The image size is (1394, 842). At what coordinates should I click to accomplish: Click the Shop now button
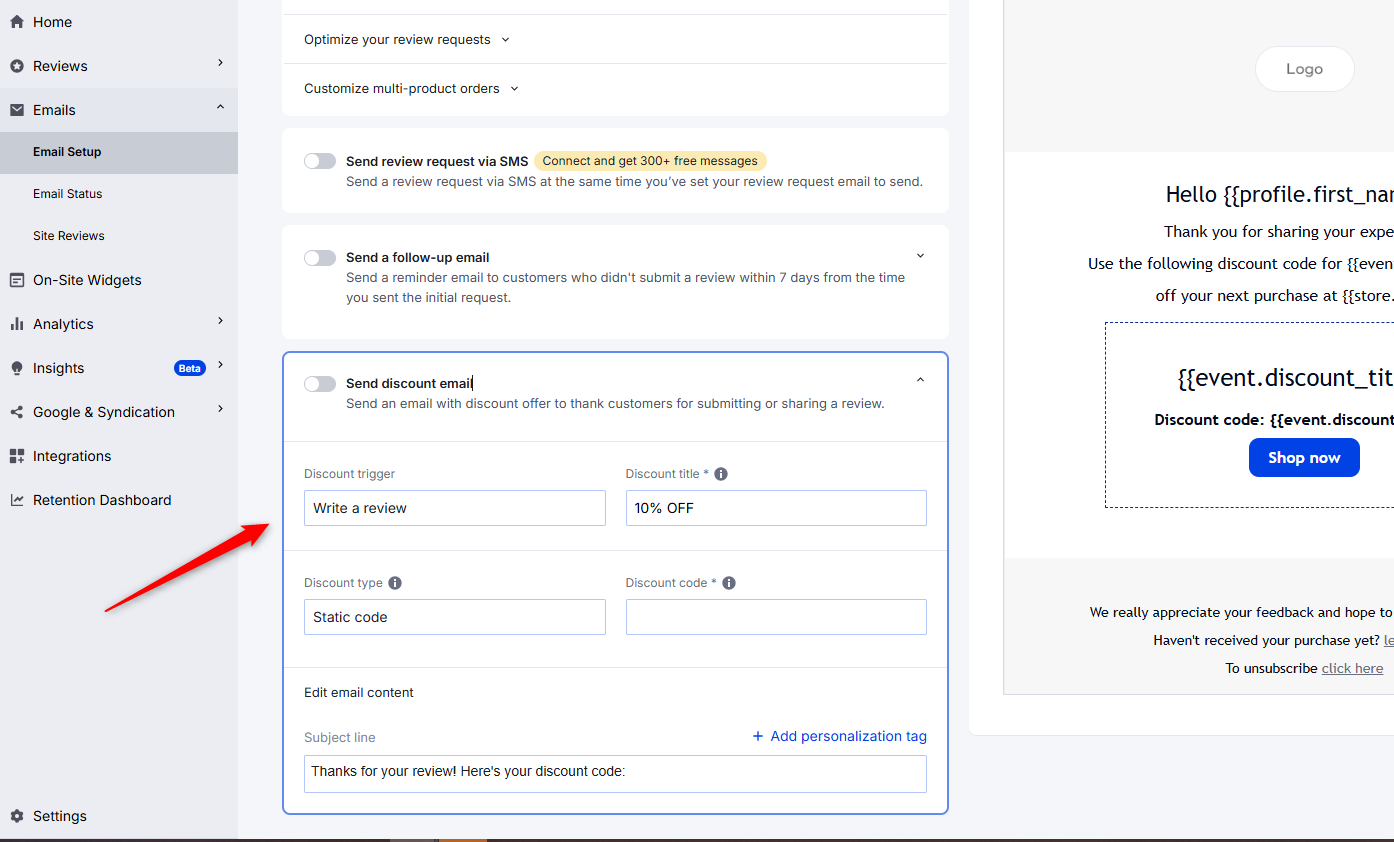[x=1303, y=458]
